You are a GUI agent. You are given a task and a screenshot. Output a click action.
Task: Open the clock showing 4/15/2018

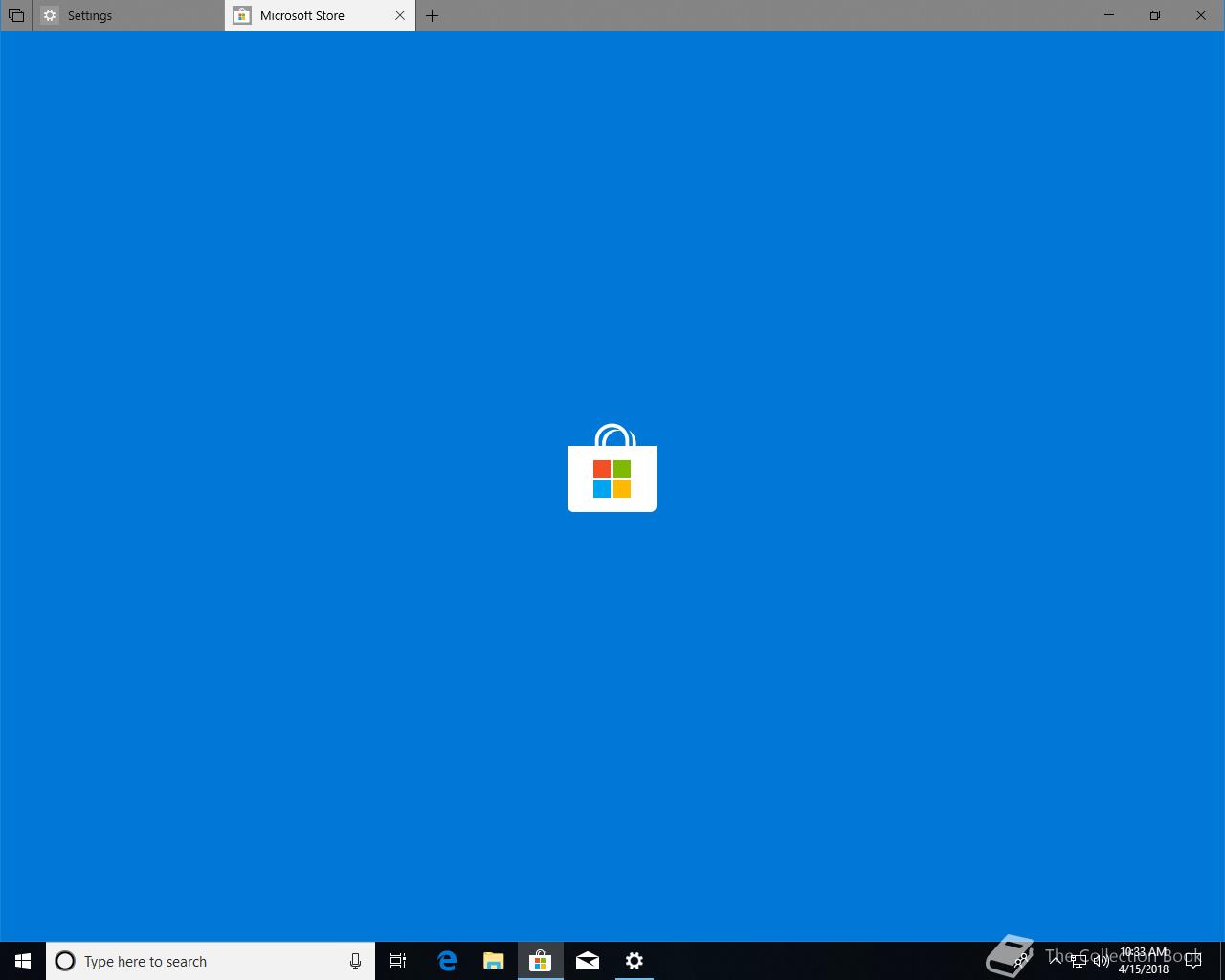[x=1144, y=961]
